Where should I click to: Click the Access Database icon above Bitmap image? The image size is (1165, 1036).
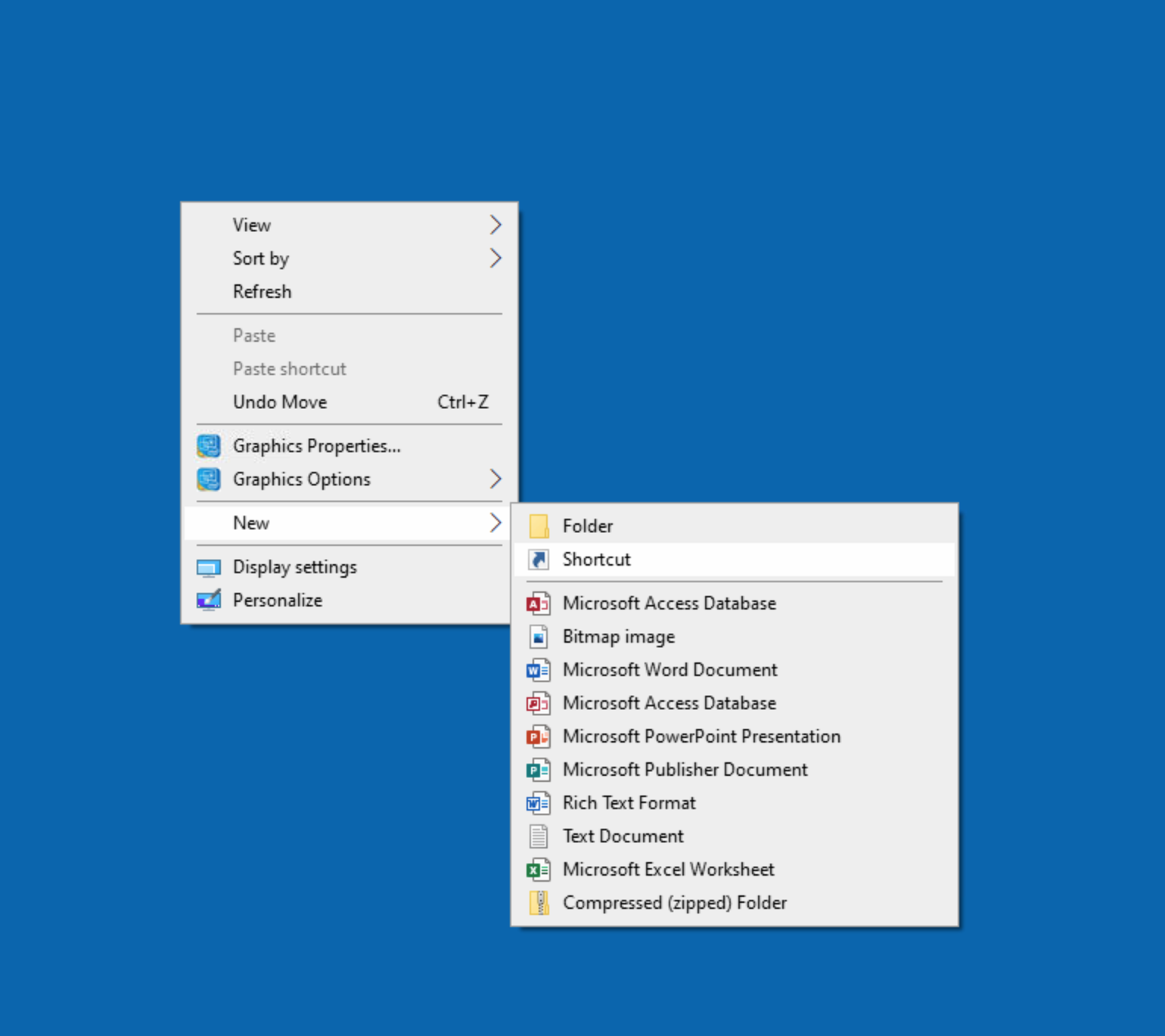tap(538, 603)
